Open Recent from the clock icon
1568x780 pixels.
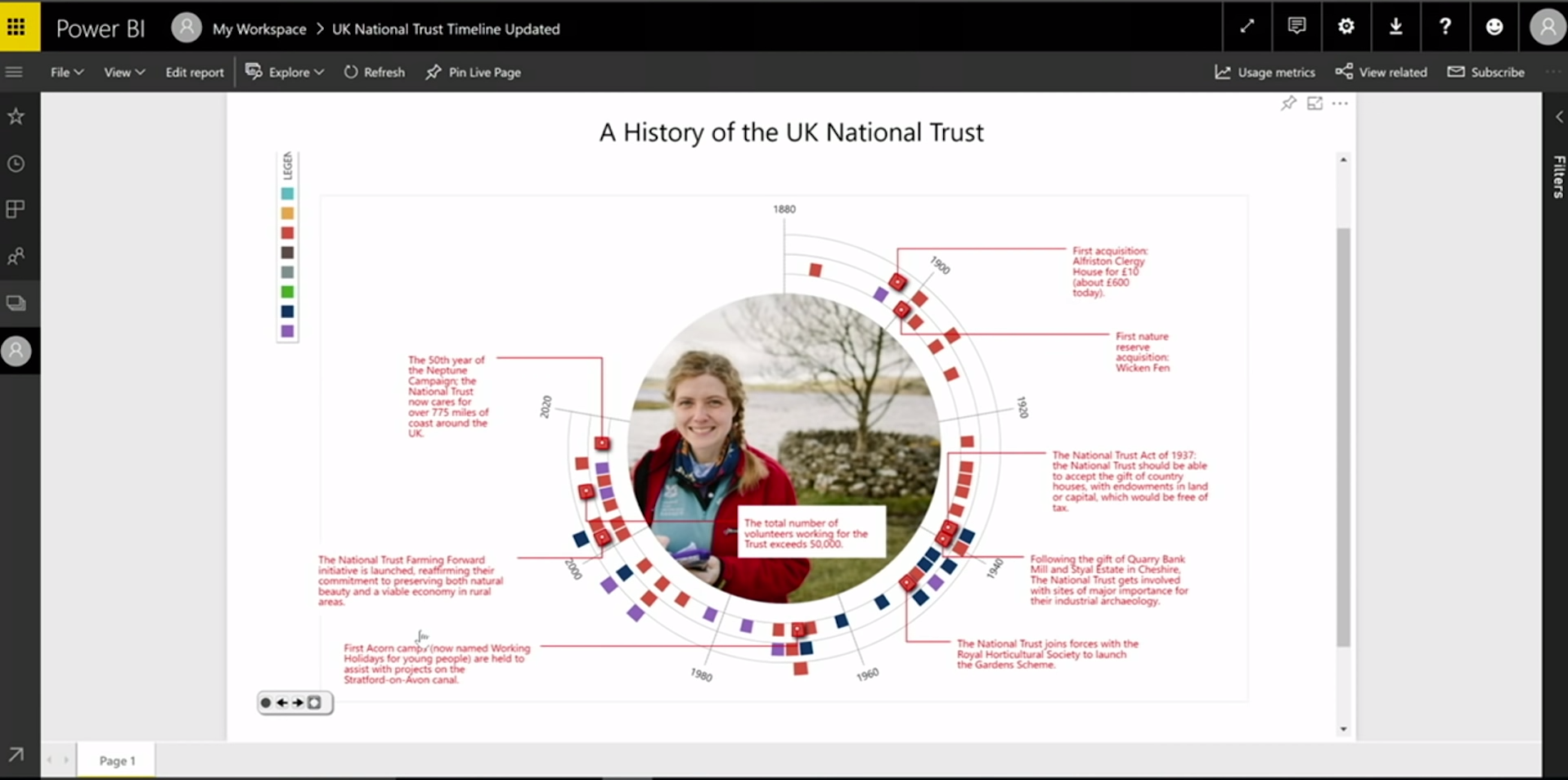pos(16,164)
